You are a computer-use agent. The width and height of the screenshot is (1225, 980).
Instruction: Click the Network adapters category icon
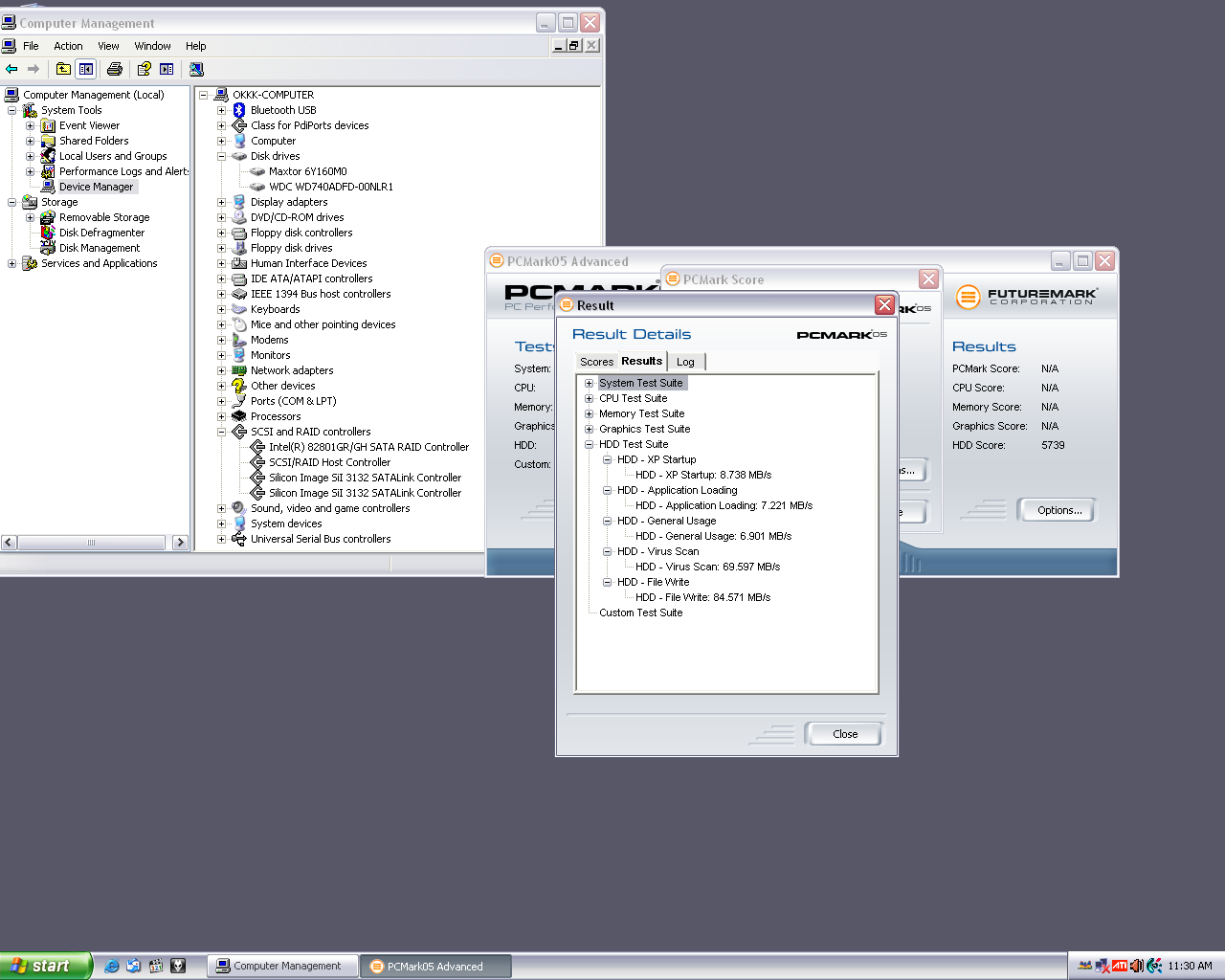pyautogui.click(x=239, y=370)
